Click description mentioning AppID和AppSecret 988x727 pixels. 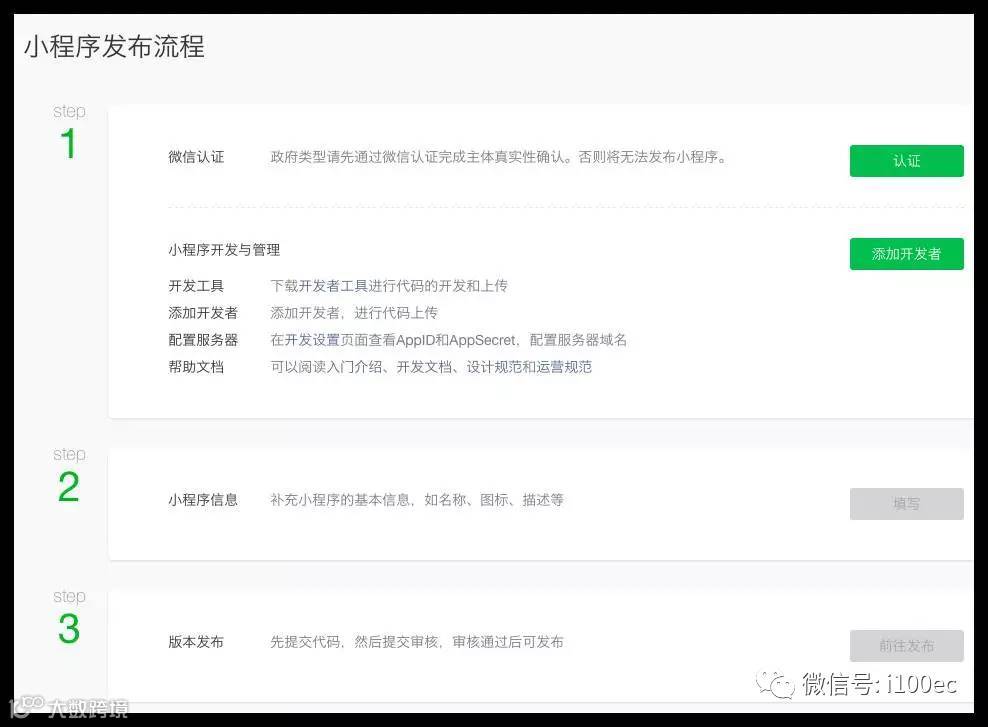(449, 340)
